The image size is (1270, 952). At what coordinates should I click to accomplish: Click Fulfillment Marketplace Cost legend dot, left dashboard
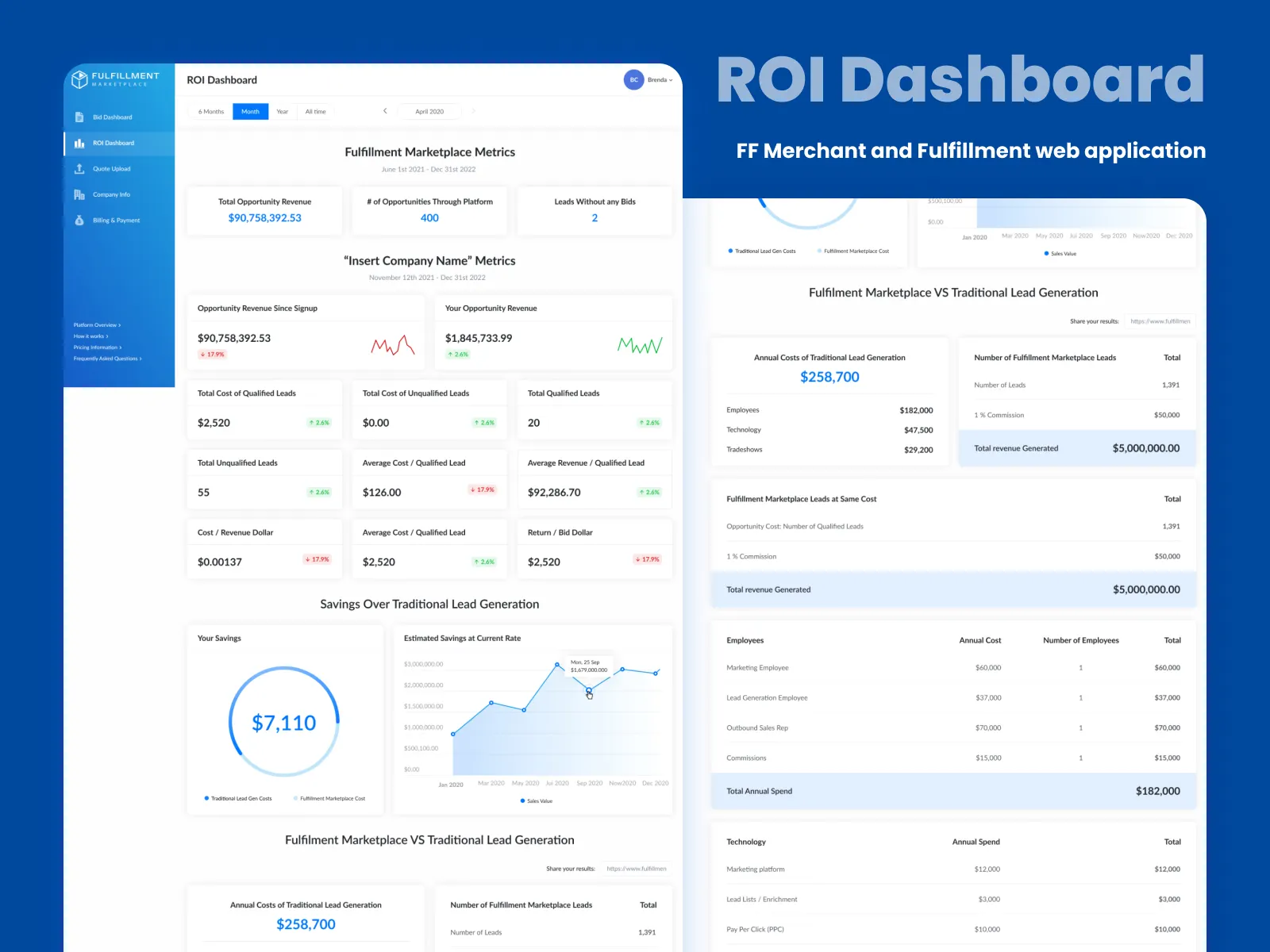295,798
